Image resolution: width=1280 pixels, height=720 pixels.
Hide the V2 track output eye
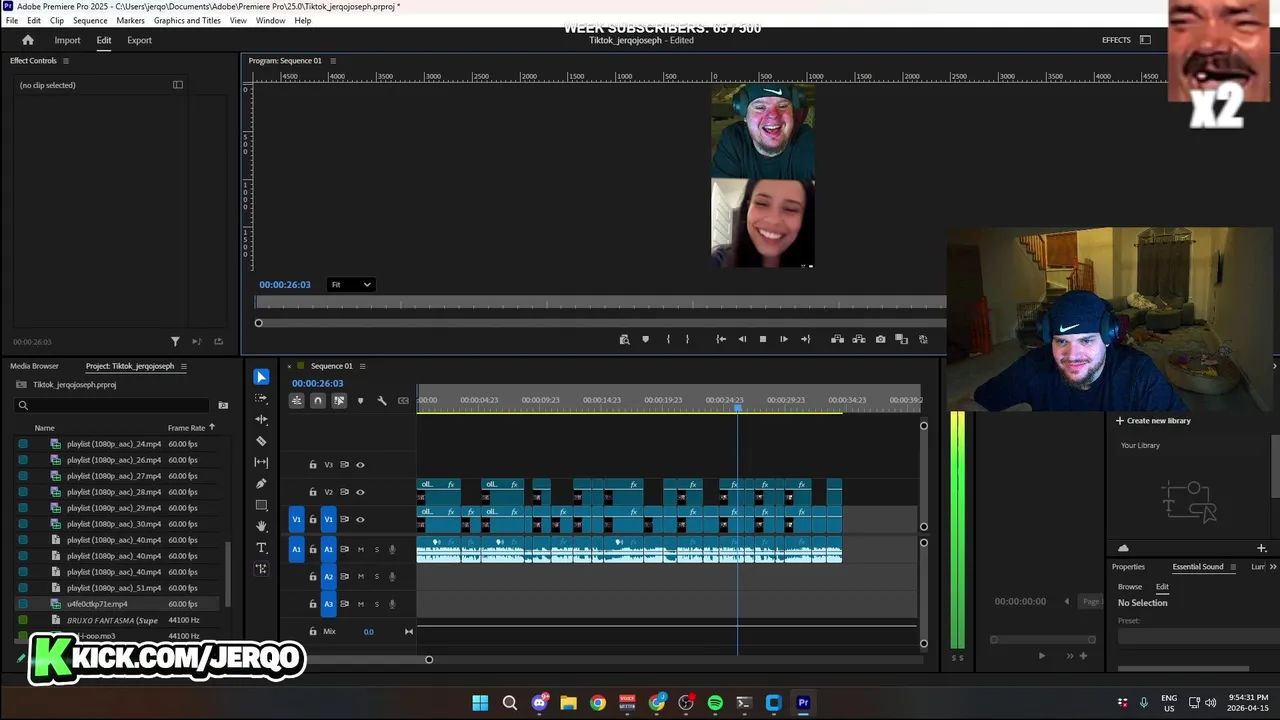(x=360, y=492)
